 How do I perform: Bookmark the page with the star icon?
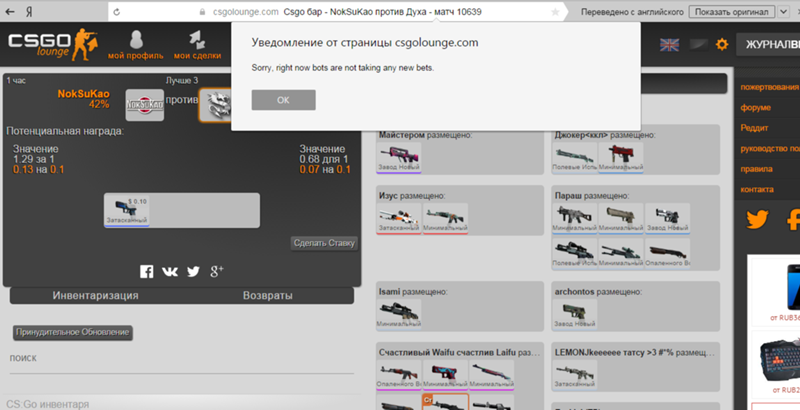point(555,12)
